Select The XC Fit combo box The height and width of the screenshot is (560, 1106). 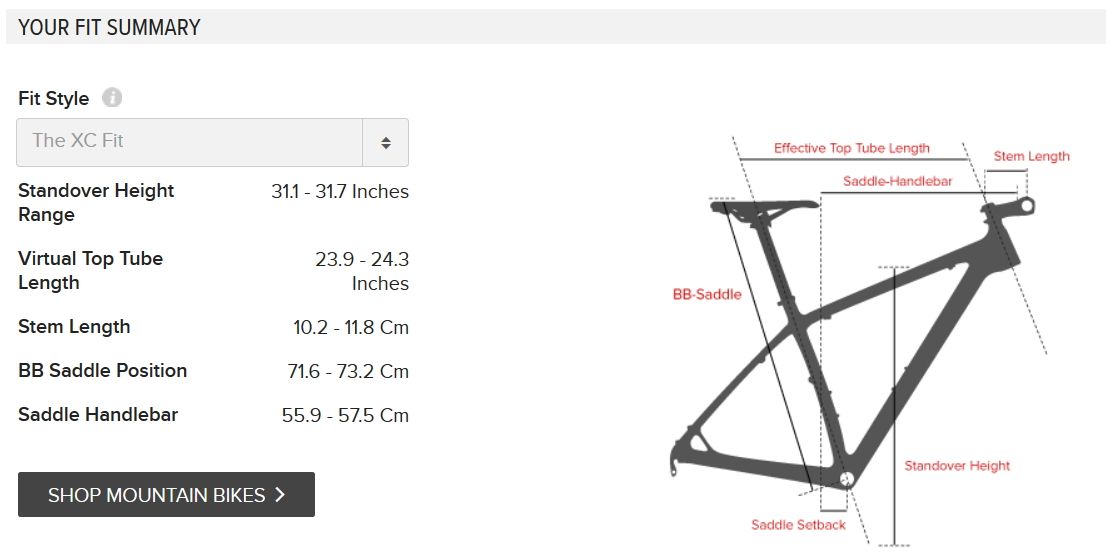(212, 142)
